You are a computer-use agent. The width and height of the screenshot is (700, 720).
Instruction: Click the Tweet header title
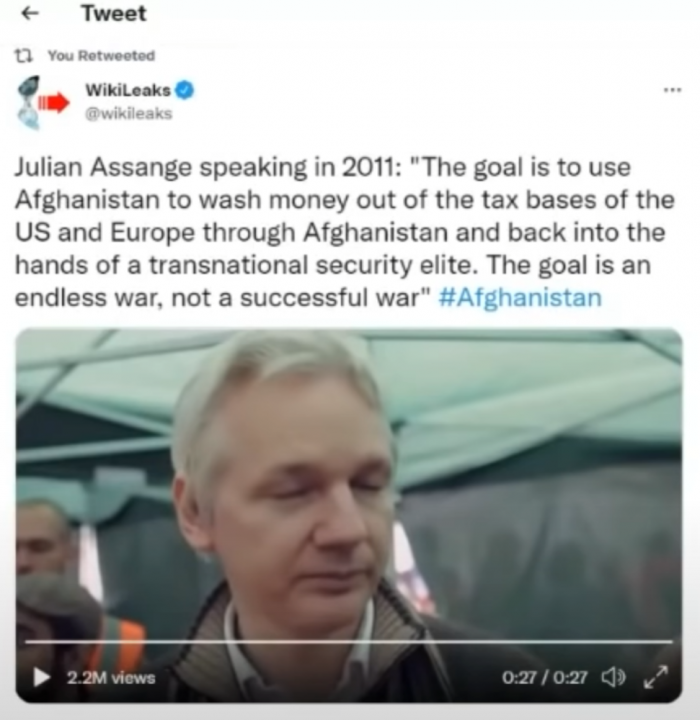pyautogui.click(x=114, y=13)
